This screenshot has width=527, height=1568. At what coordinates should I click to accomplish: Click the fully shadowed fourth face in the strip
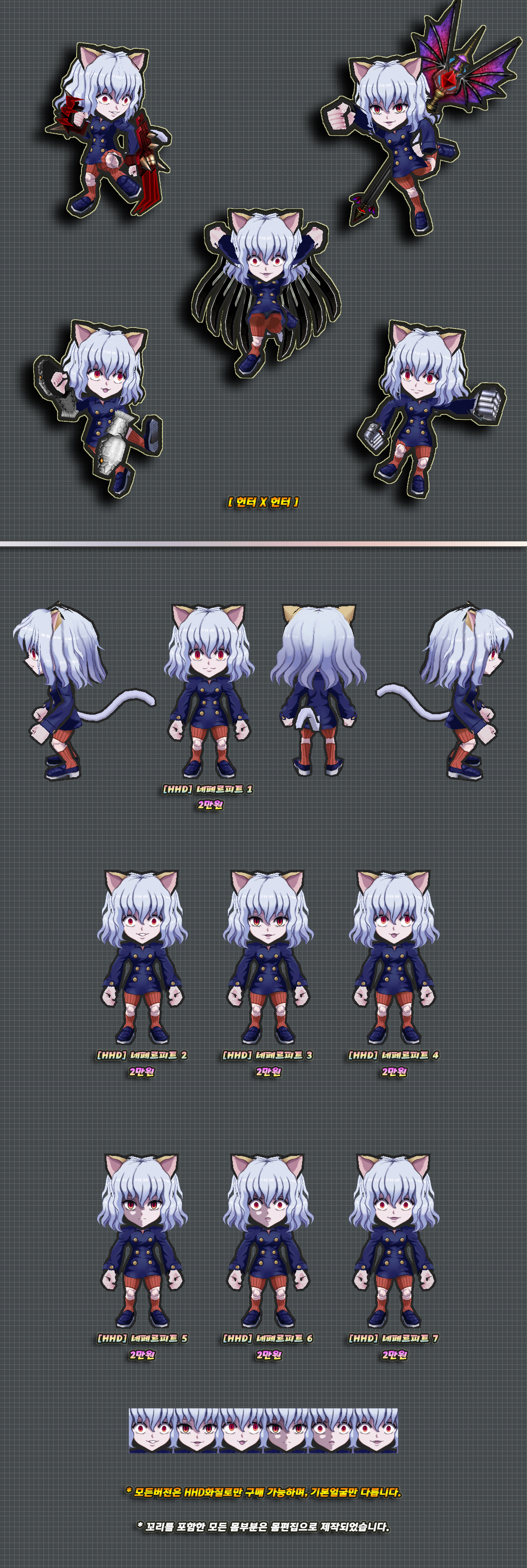[286, 1430]
